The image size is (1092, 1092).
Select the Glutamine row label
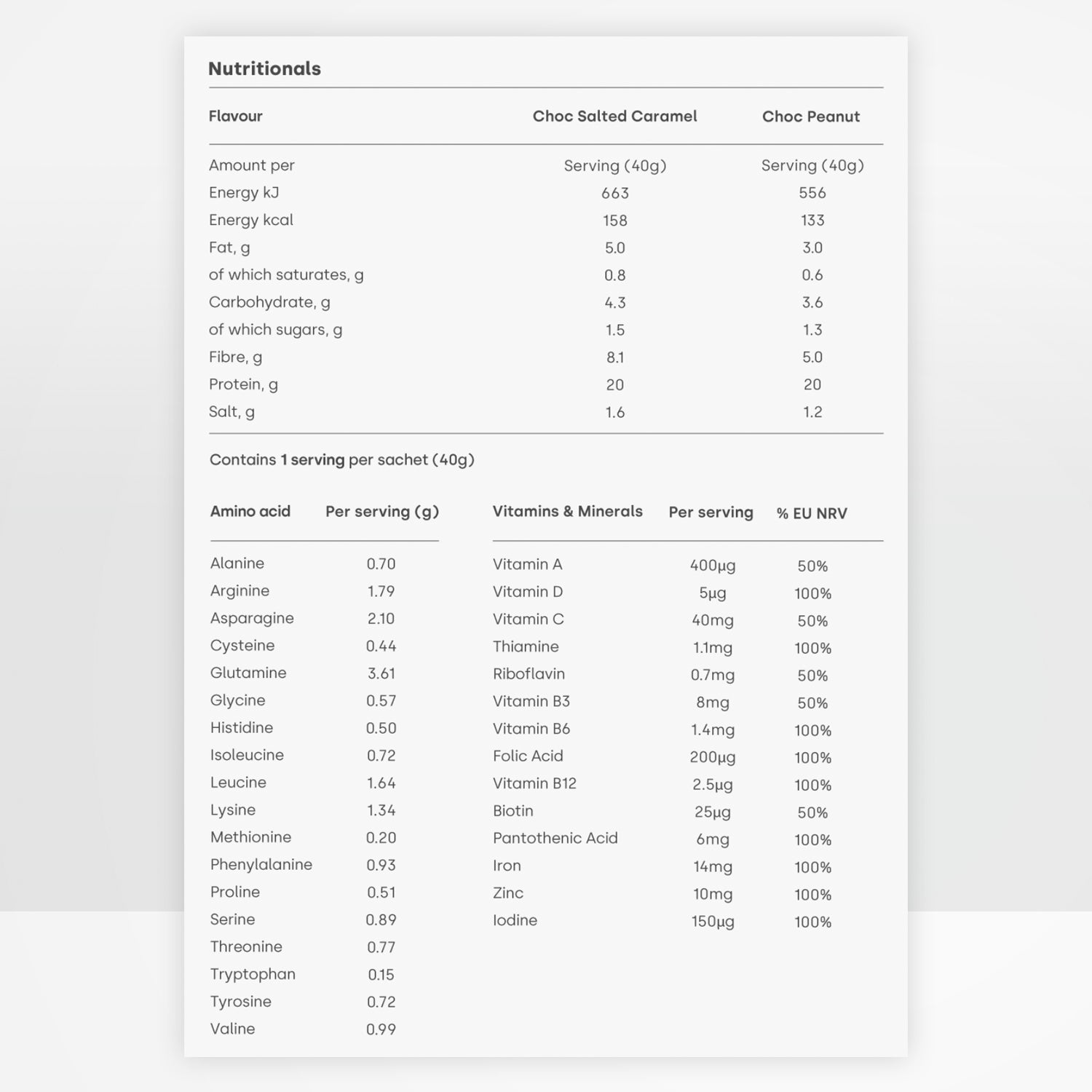pos(248,673)
